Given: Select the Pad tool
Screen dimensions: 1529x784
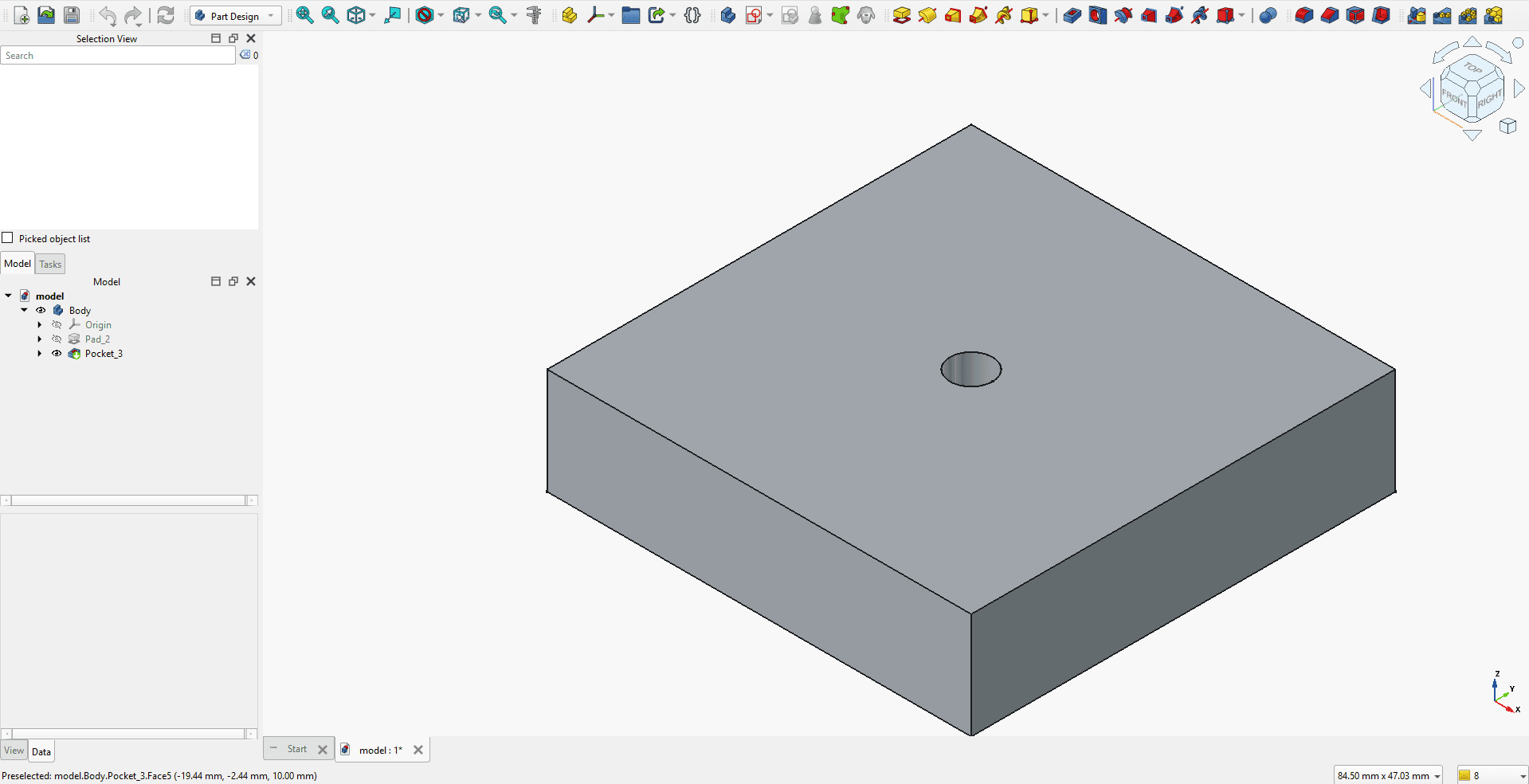Looking at the screenshot, I should point(901,15).
